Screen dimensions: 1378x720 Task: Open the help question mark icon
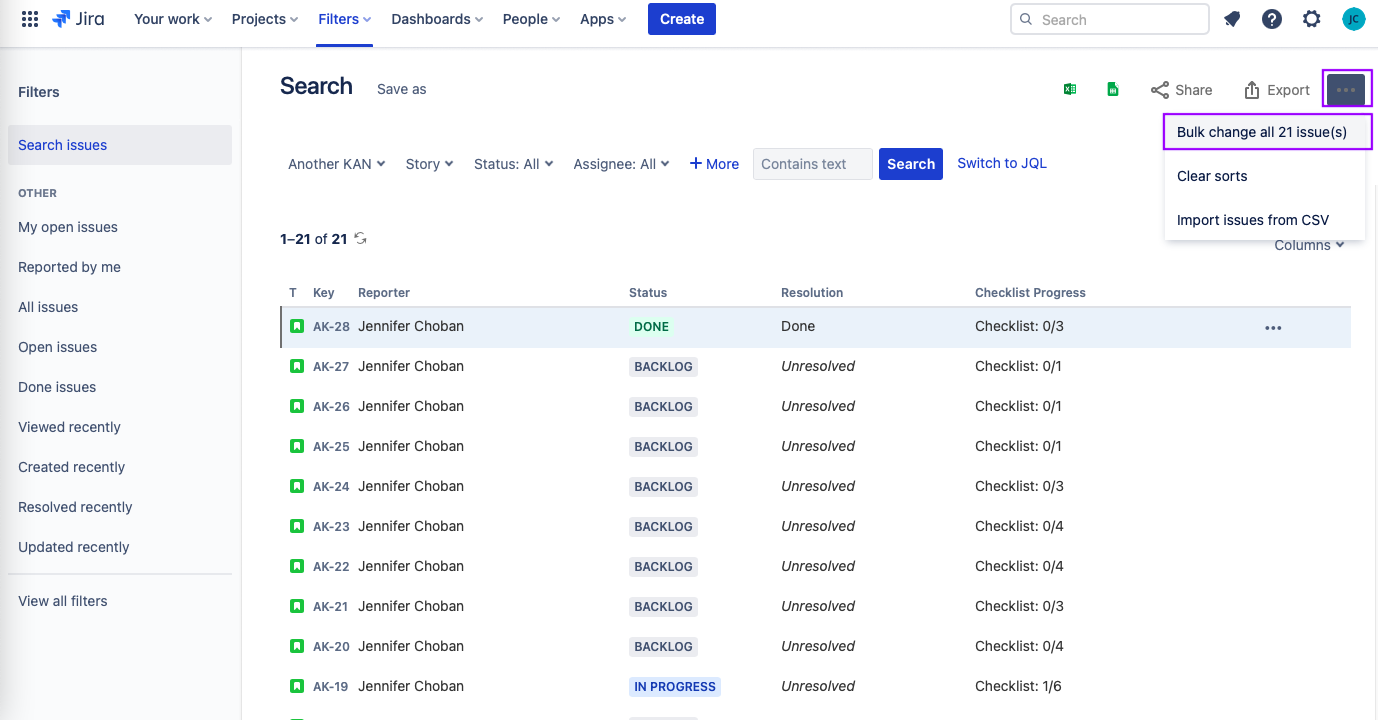(x=1272, y=19)
